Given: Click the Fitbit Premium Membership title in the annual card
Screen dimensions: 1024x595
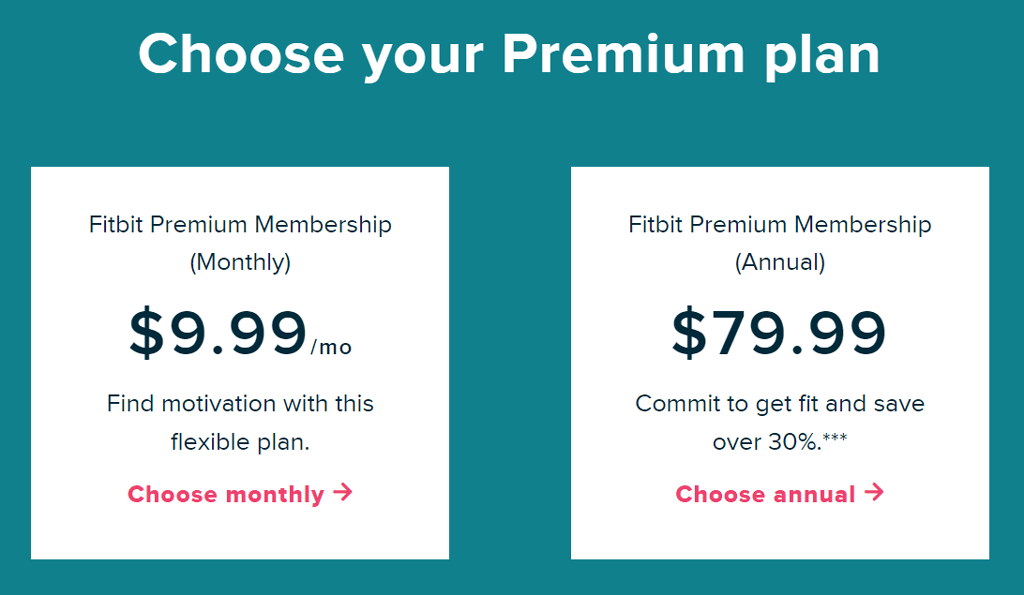Looking at the screenshot, I should point(780,224).
